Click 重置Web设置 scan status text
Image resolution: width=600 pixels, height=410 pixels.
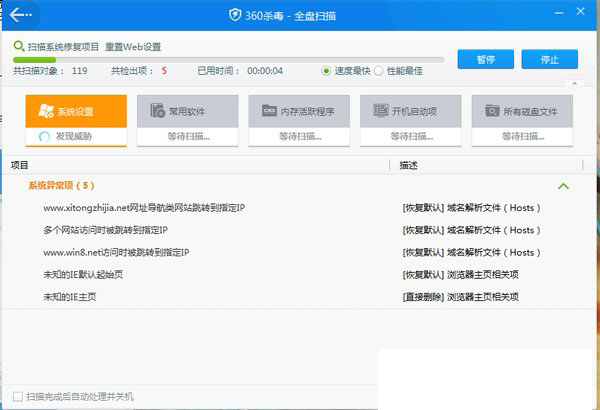[133, 47]
